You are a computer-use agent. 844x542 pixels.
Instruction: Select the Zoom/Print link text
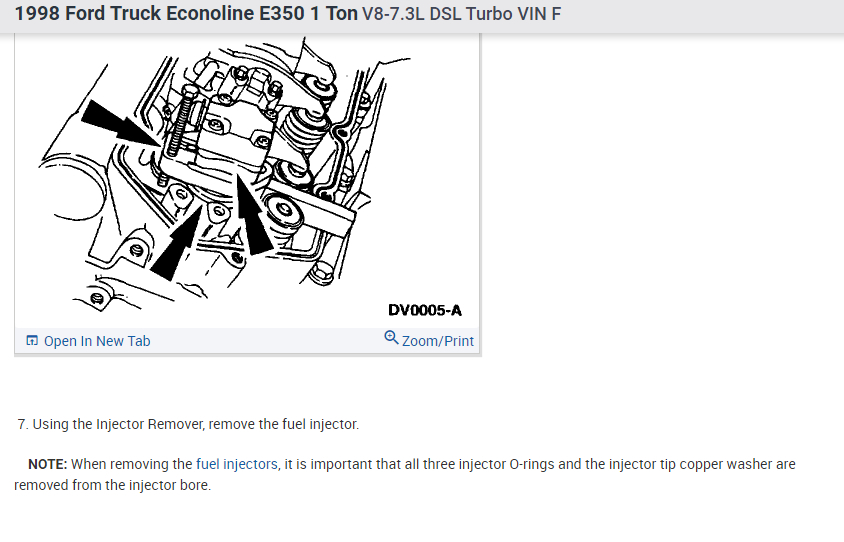[x=438, y=341]
